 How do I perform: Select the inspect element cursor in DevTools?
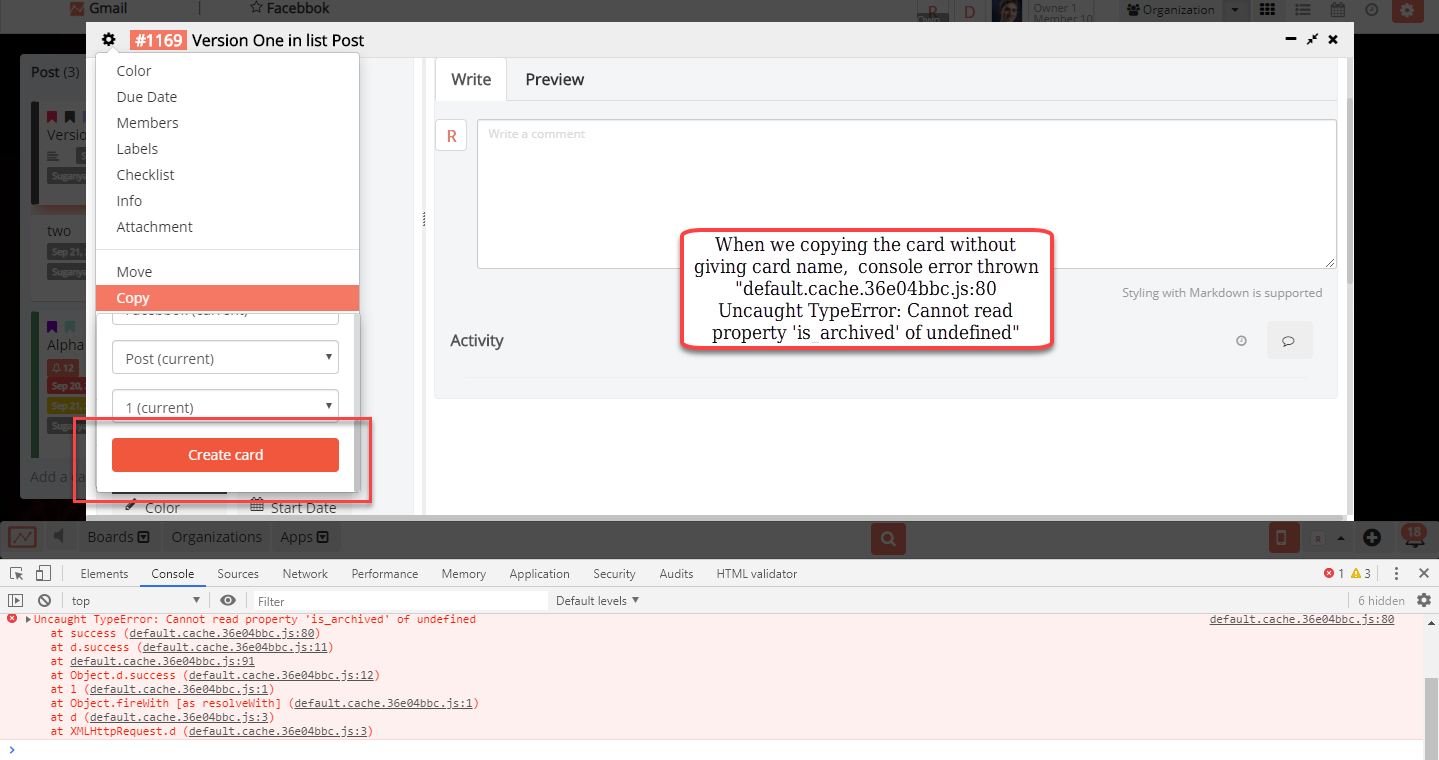click(16, 573)
